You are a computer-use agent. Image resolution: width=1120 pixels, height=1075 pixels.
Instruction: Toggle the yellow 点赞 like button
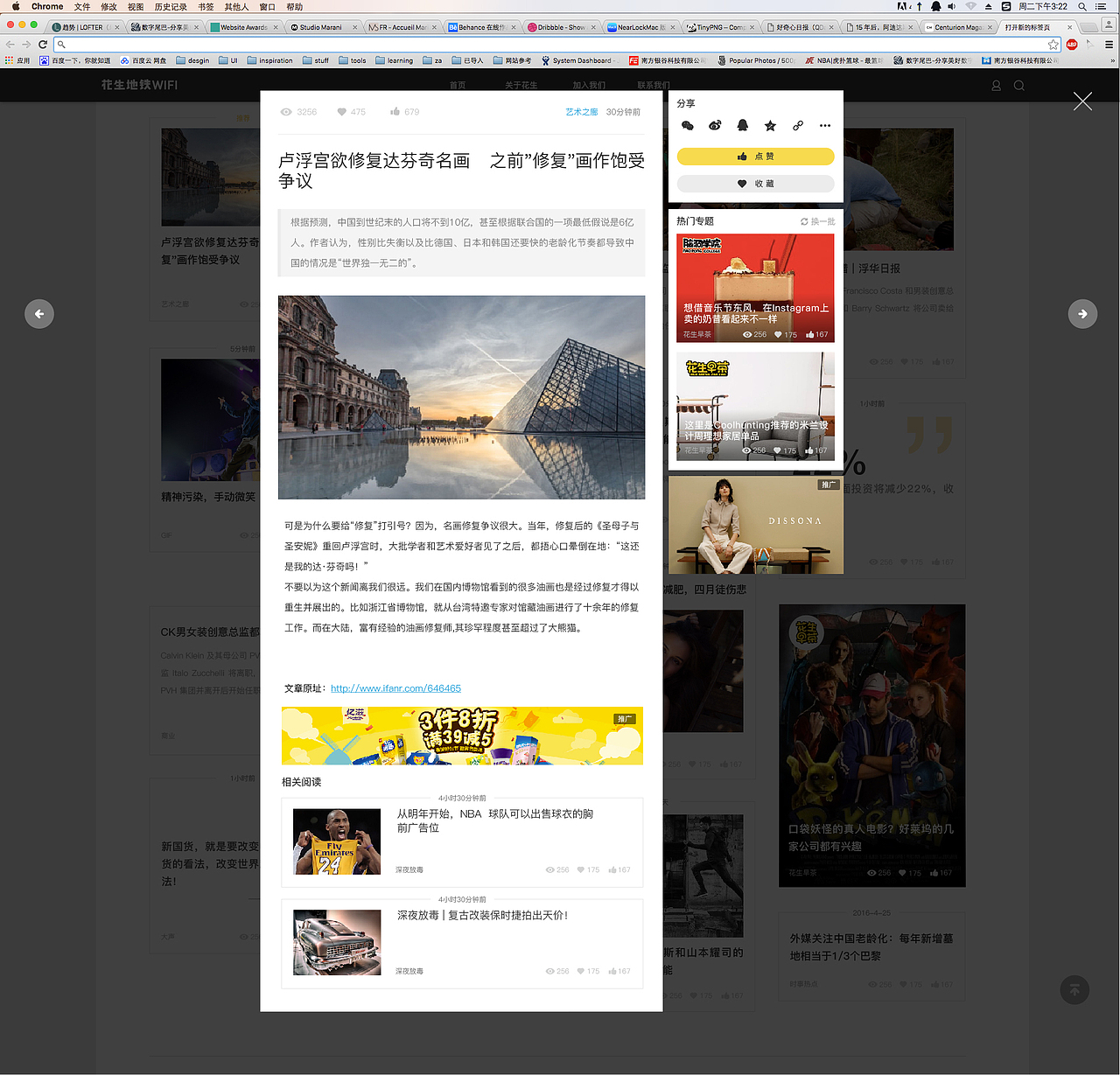click(754, 157)
